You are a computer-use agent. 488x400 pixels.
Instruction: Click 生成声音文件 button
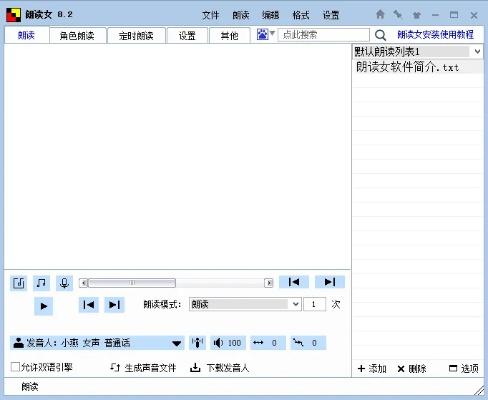click(x=143, y=368)
